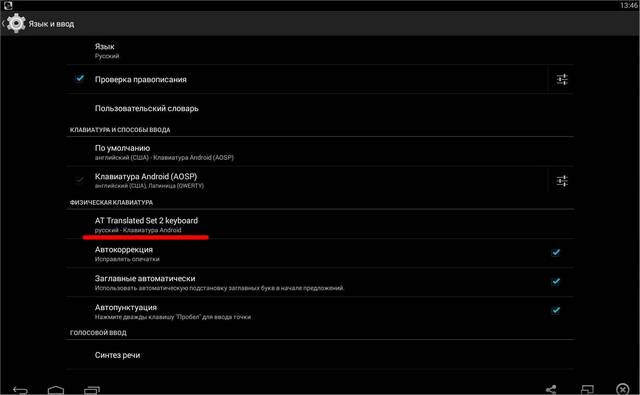Open the Язык language selection
This screenshot has height=395, width=640.
click(320, 51)
